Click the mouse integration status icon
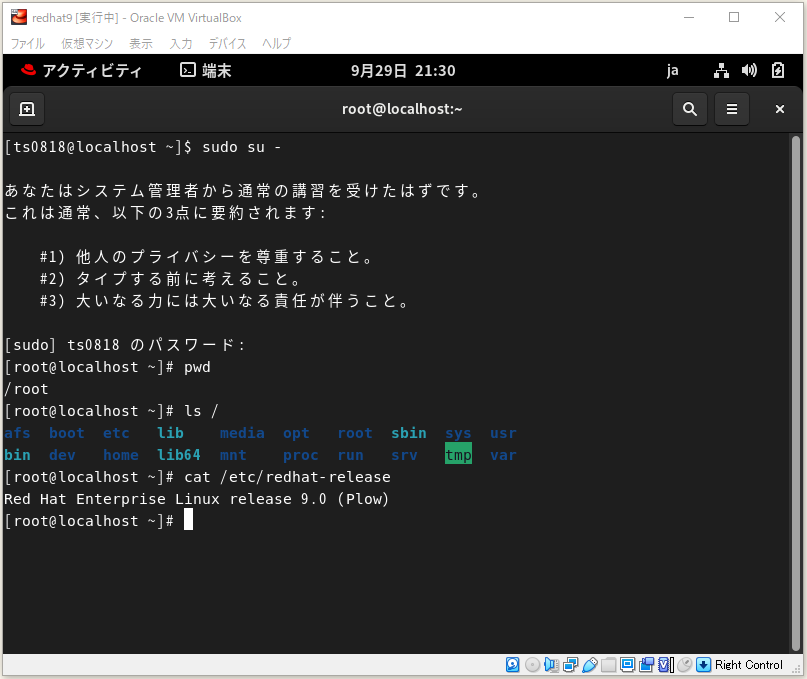The height and width of the screenshot is (679, 807). click(685, 665)
